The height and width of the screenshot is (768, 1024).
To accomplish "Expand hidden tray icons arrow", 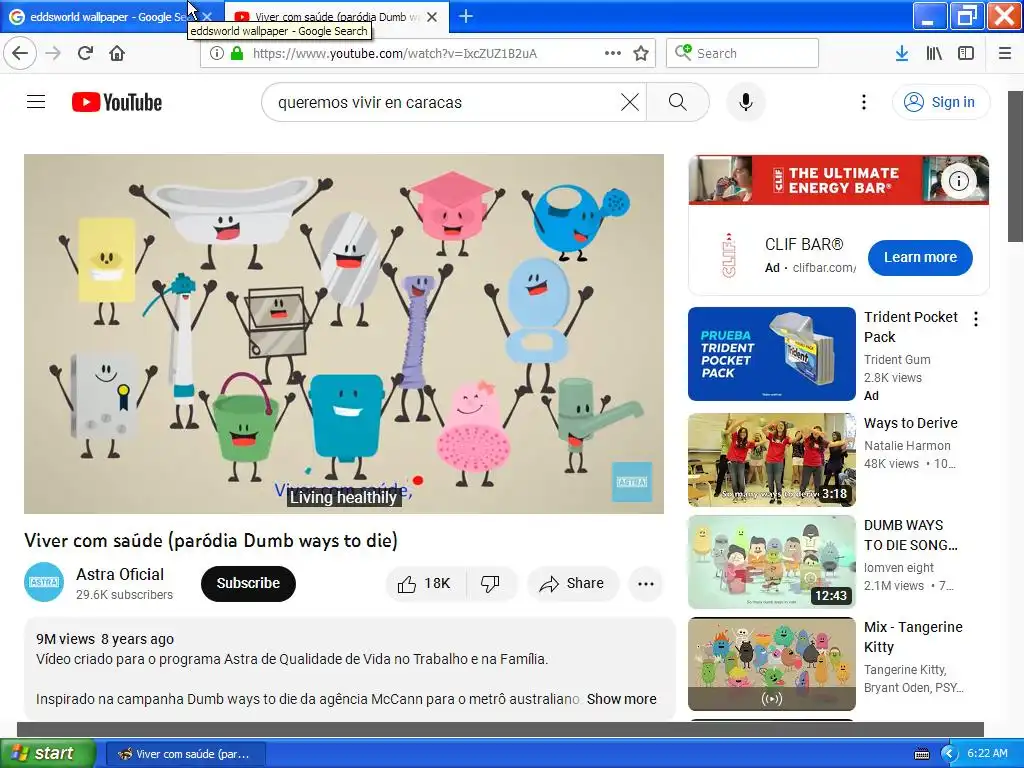I will point(949,753).
